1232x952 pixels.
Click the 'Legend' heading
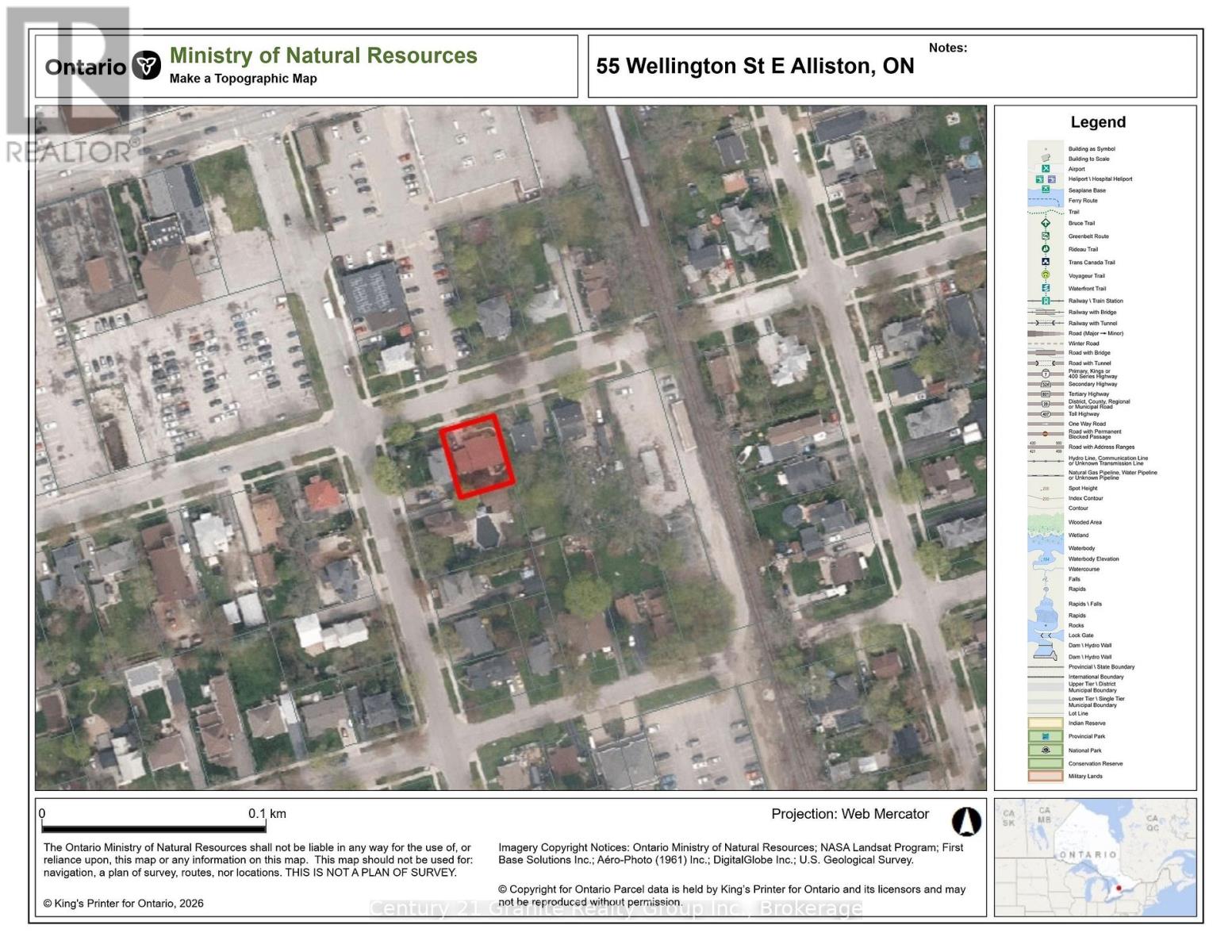(x=1098, y=122)
